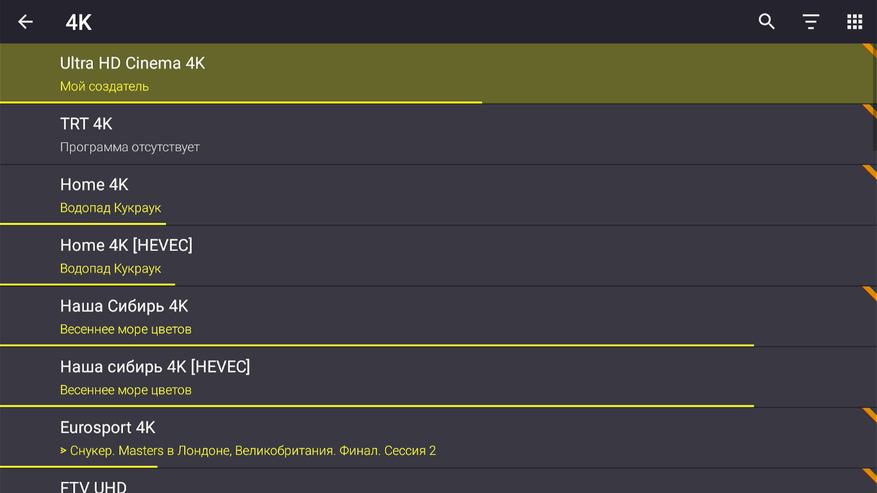The height and width of the screenshot is (493, 877).
Task: Click the "Водопад Кукраук" program under Home 4K
Action: point(110,208)
